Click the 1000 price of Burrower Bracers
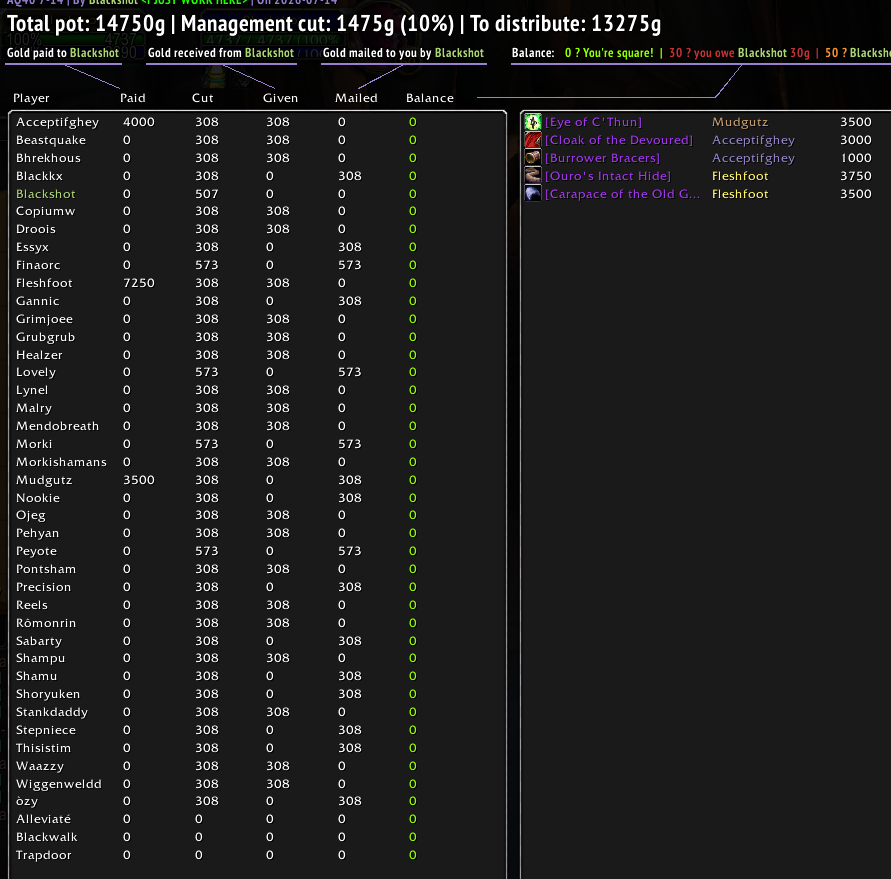The height and width of the screenshot is (879, 891). 856,158
